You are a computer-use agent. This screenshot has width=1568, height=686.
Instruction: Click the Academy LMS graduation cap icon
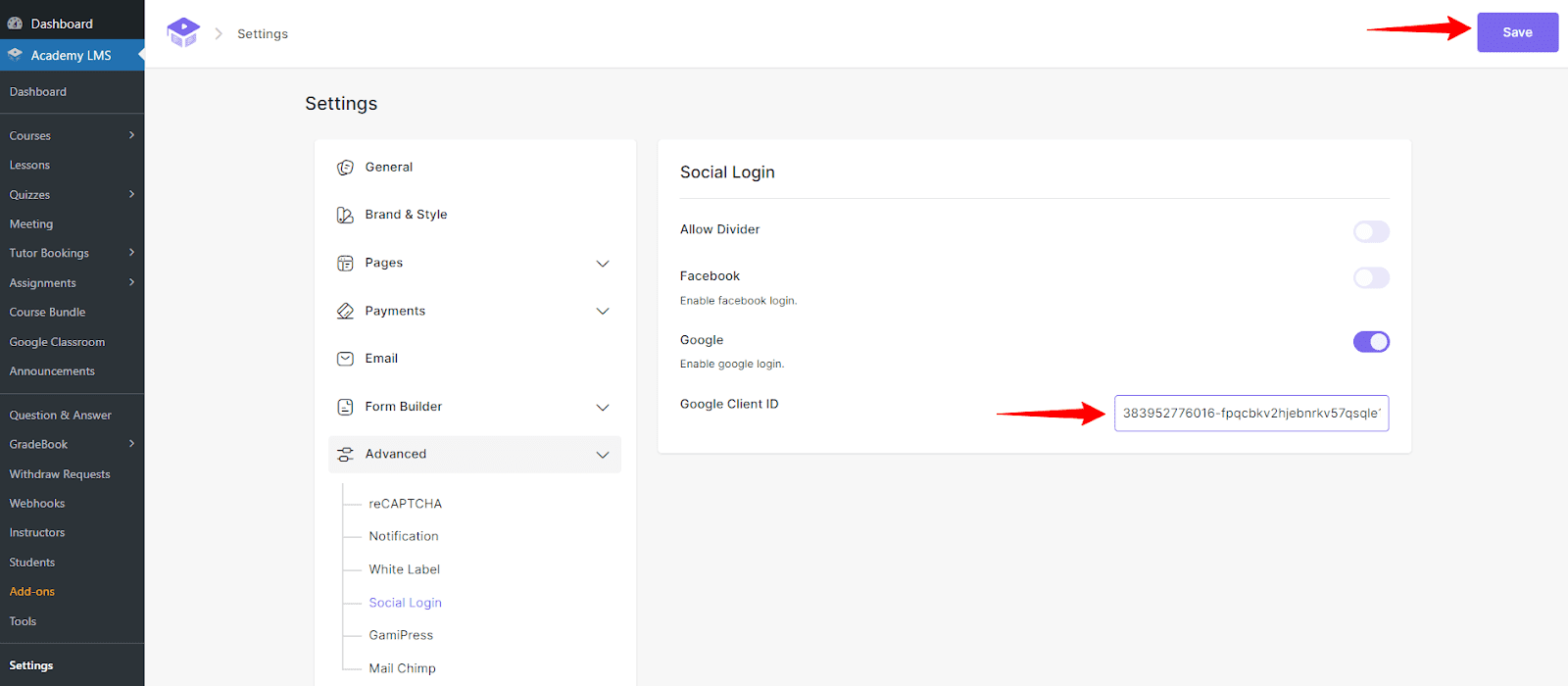15,55
